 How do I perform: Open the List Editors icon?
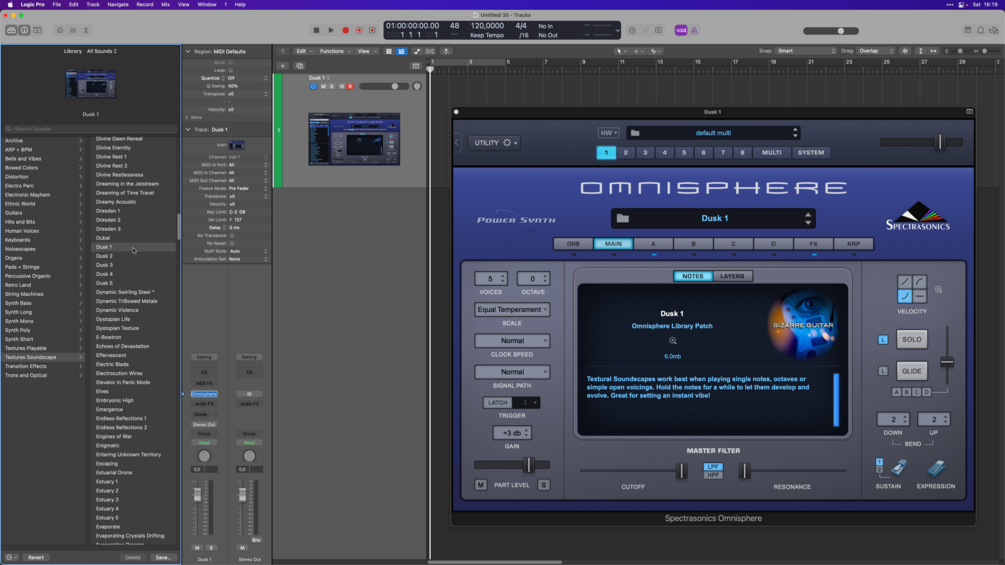coord(967,30)
